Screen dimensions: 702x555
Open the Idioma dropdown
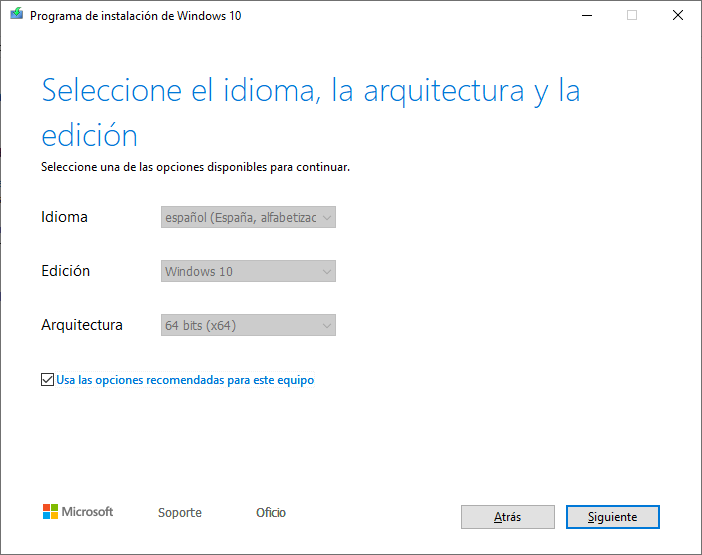[248, 217]
